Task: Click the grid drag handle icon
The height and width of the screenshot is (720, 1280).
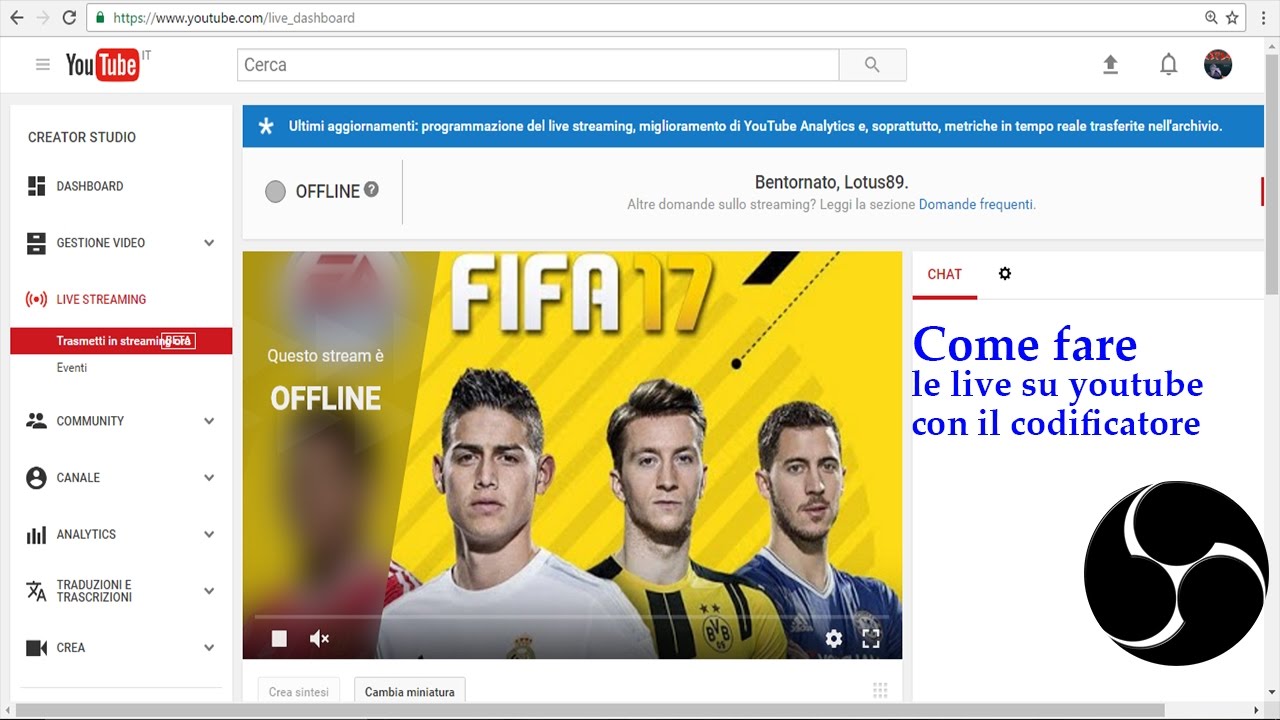Action: (880, 690)
